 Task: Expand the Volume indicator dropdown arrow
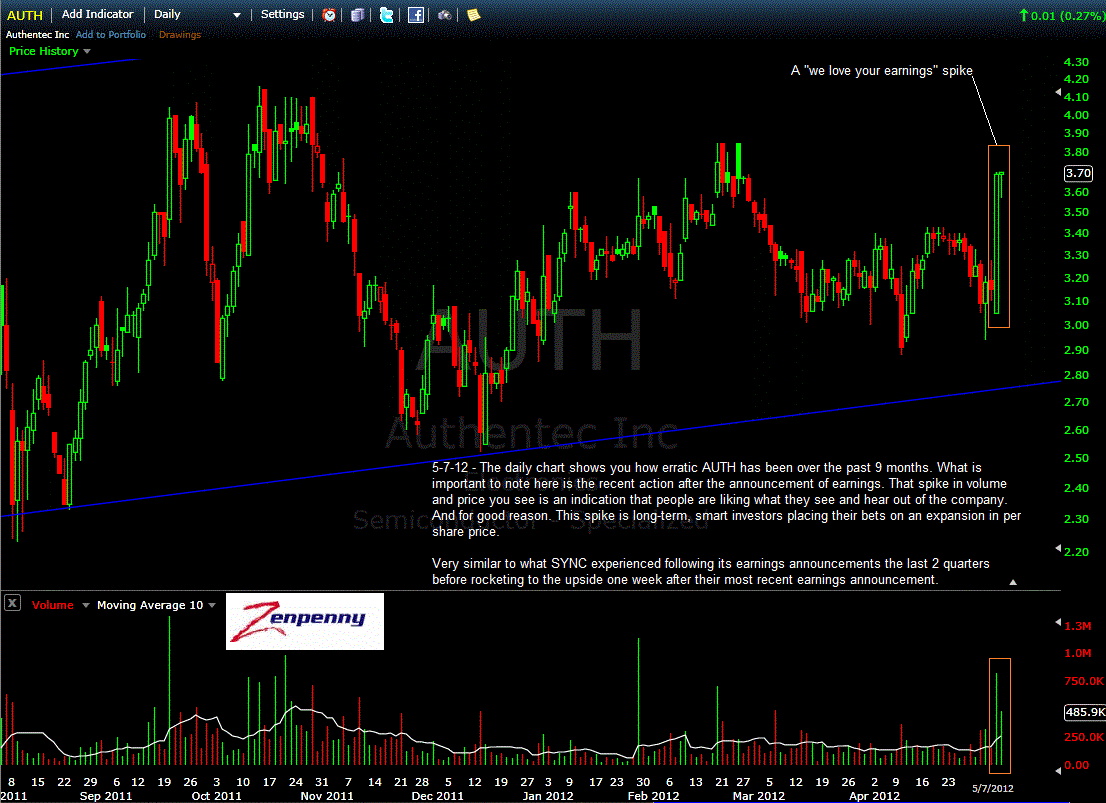[86, 605]
